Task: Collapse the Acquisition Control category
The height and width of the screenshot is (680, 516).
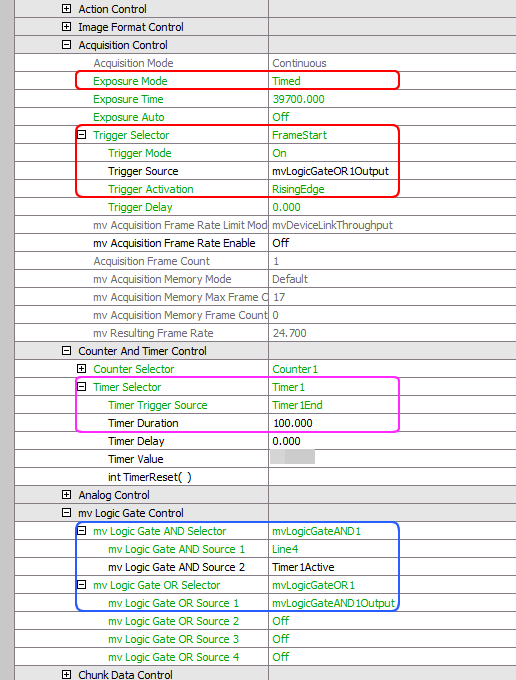Action: pos(66,45)
